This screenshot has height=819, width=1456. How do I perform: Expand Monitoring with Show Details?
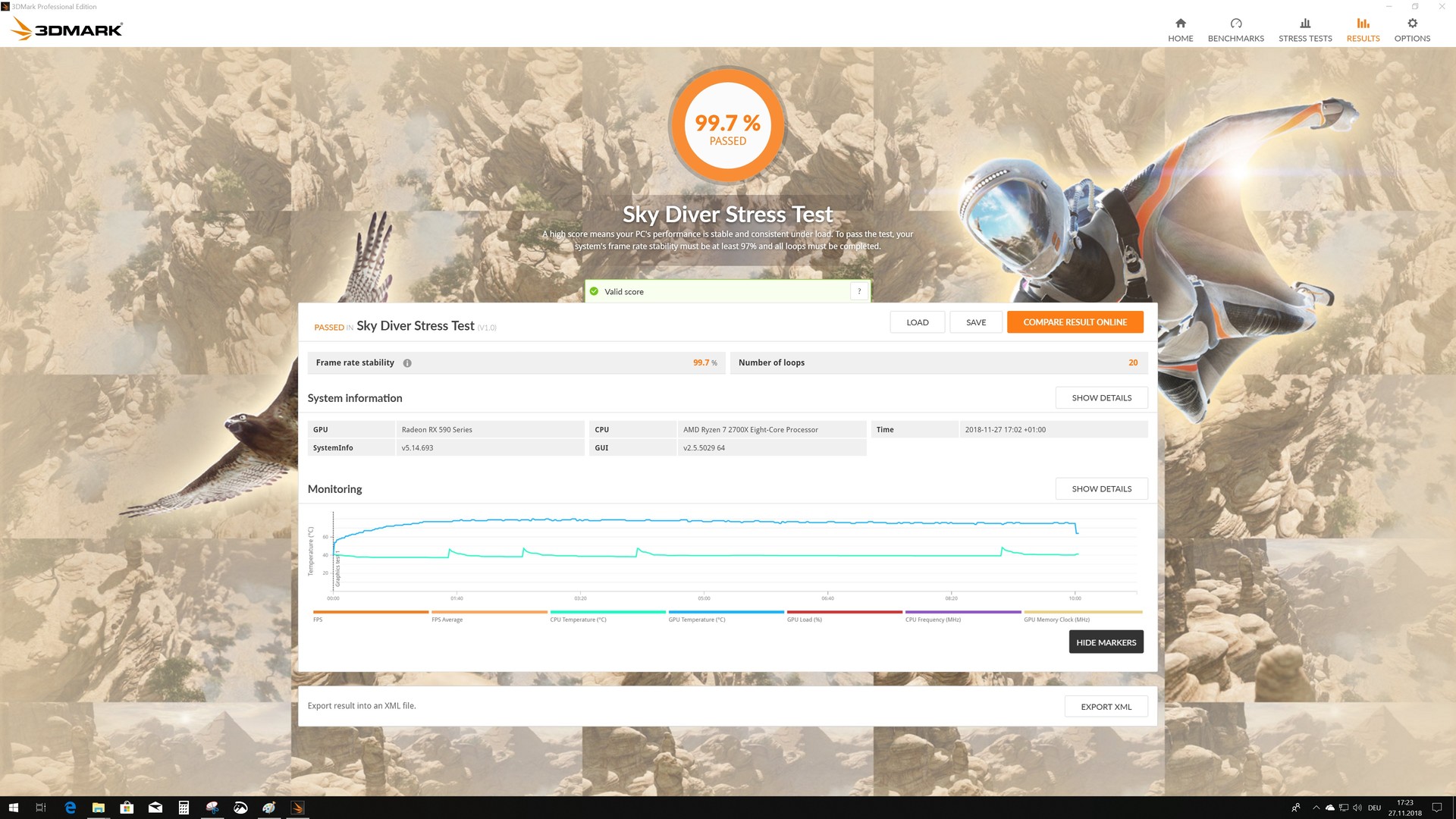1100,489
